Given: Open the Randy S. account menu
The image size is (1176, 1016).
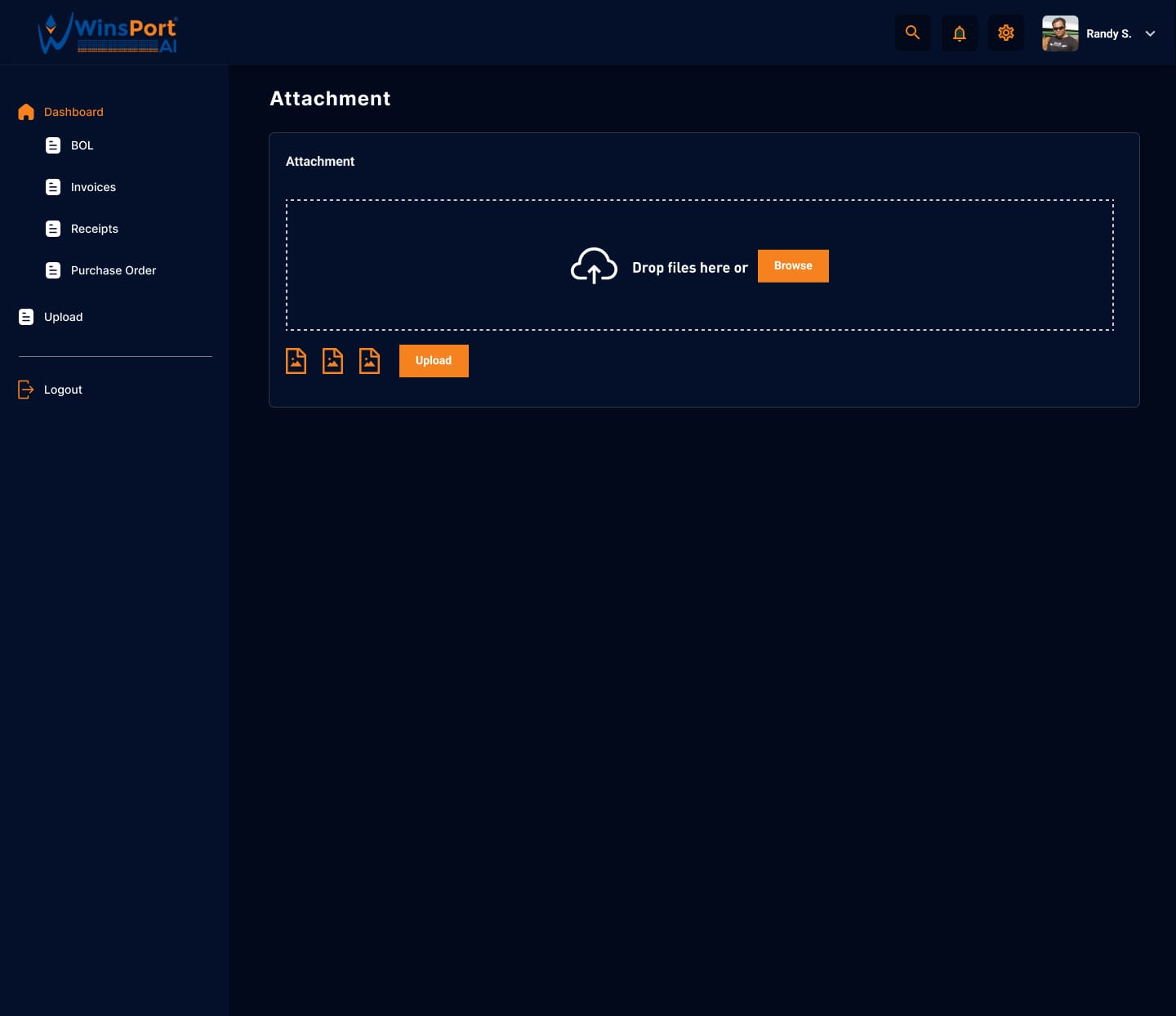Looking at the screenshot, I should click(x=1108, y=33).
